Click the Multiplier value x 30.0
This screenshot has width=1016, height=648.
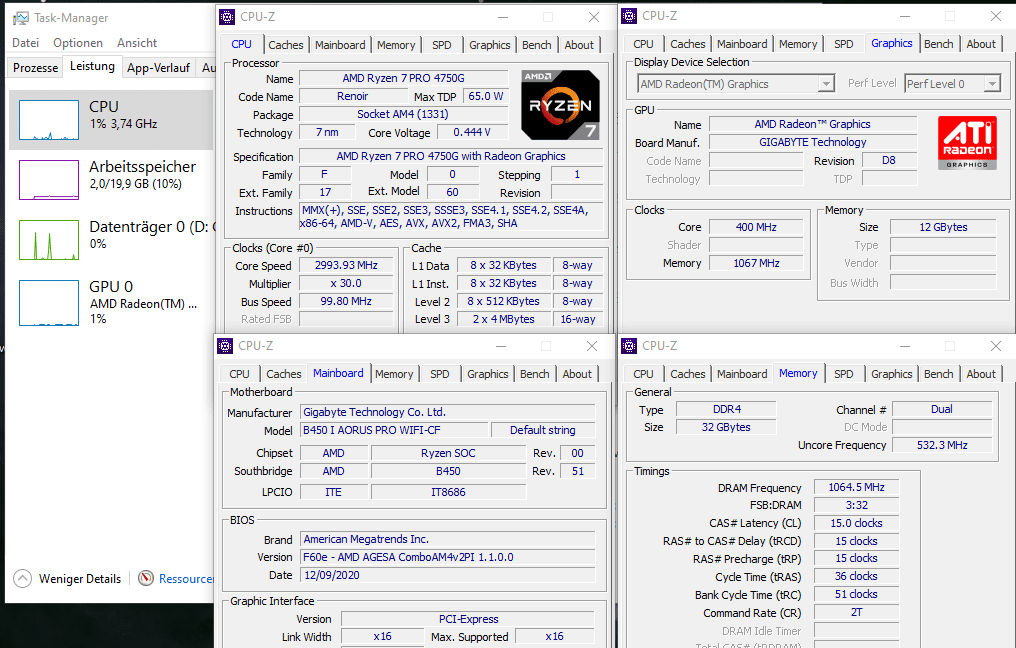(346, 283)
